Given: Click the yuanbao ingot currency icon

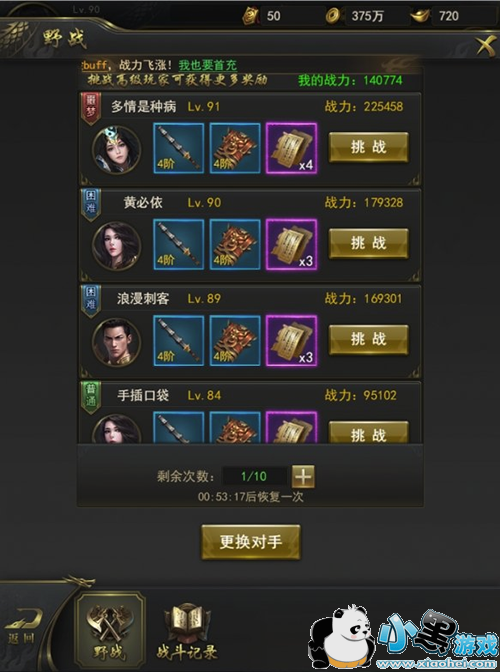Looking at the screenshot, I should [420, 16].
